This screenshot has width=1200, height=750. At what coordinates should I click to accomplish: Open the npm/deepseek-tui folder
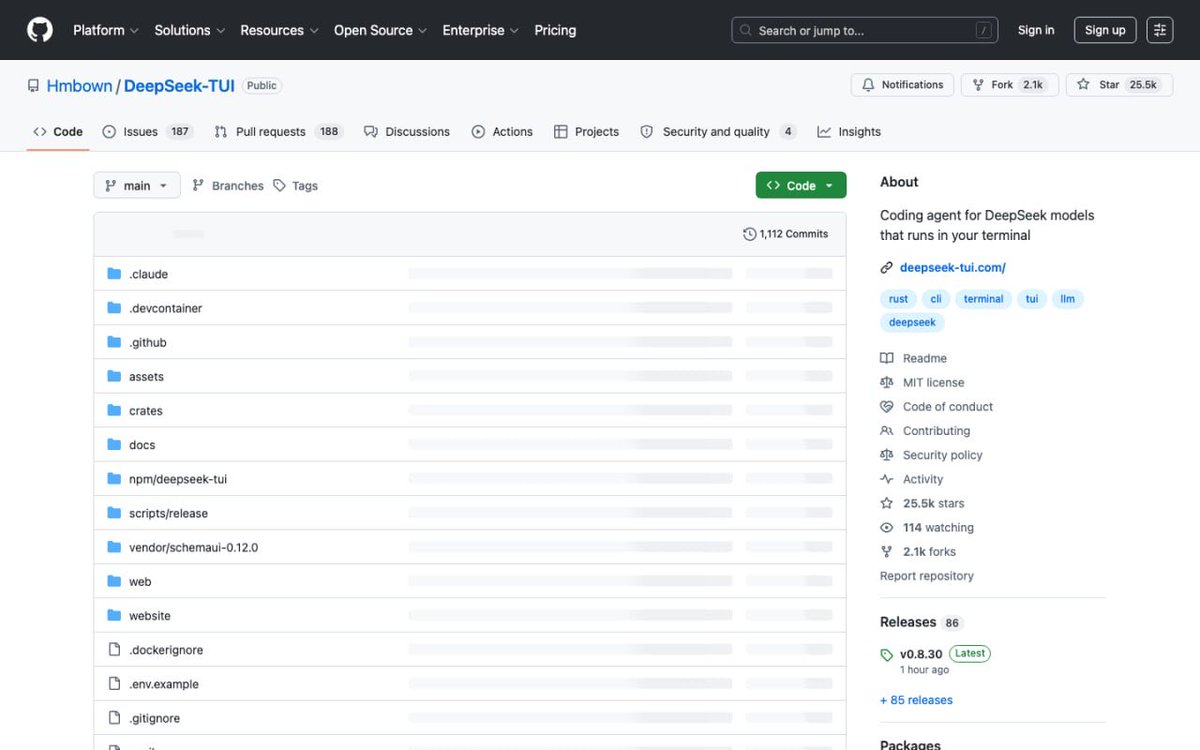pos(178,479)
